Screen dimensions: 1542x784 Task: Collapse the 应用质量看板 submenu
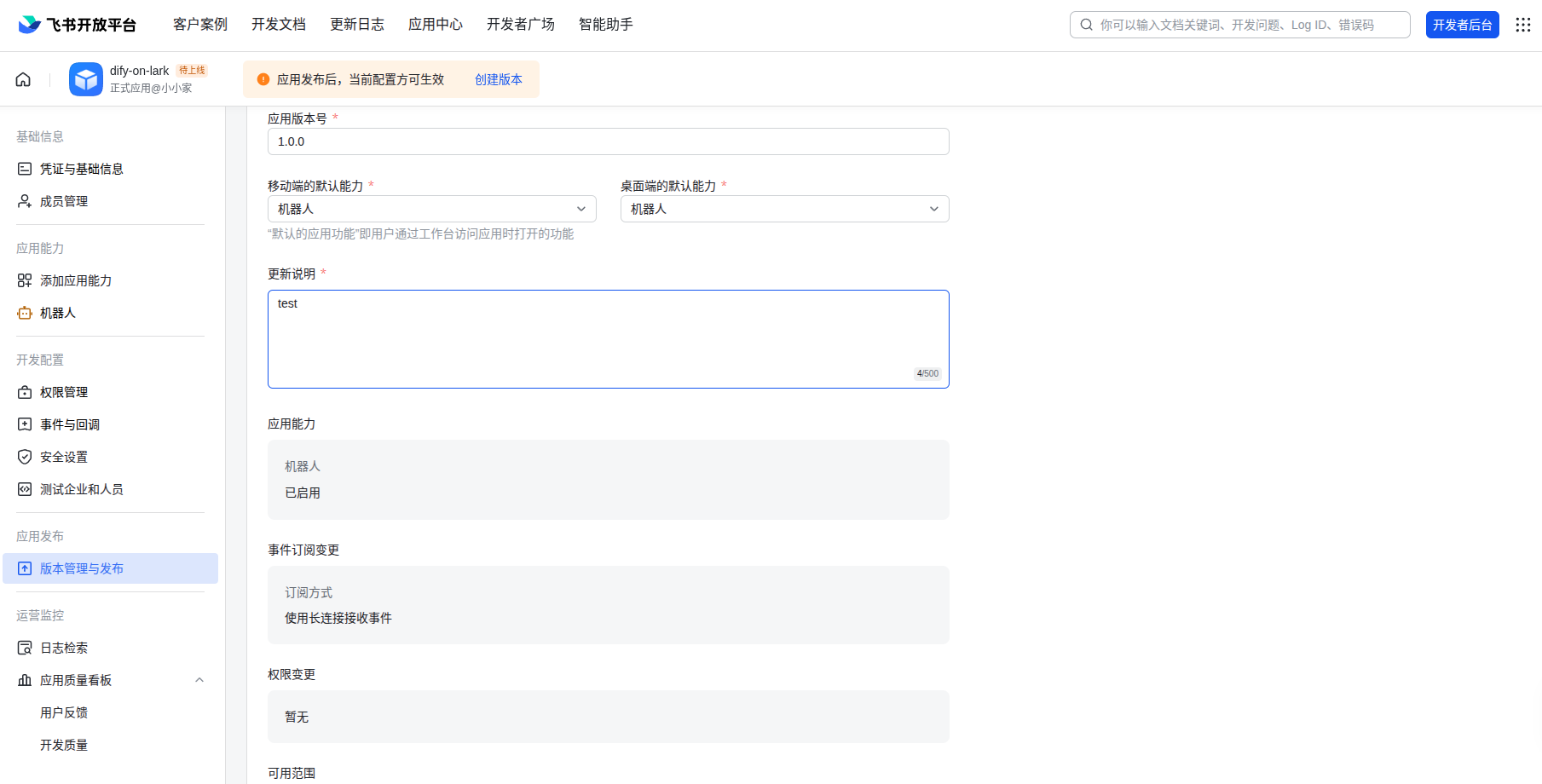coord(199,679)
